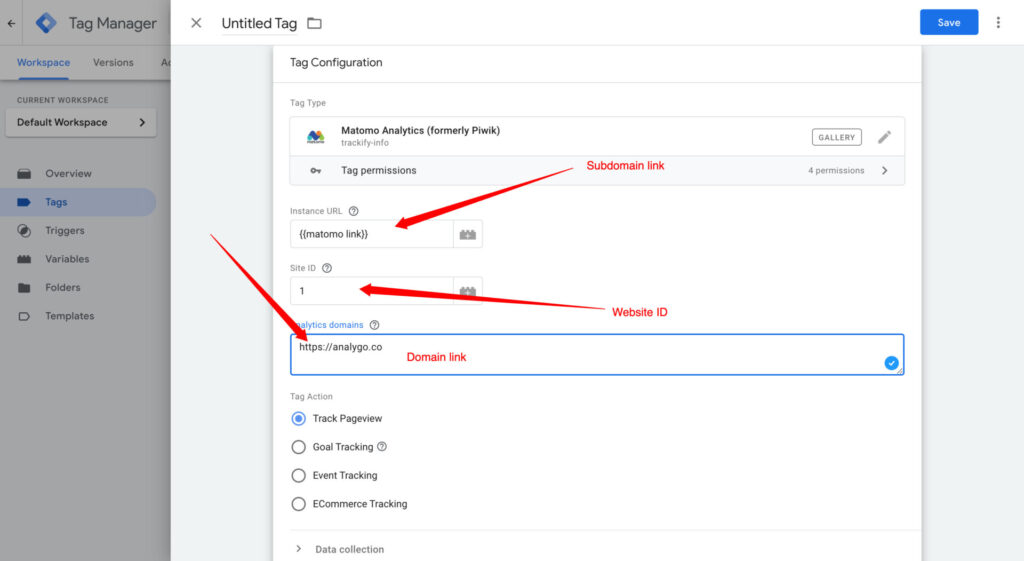The height and width of the screenshot is (561, 1024).
Task: Click help icon beside Instance URL label
Action: tap(354, 211)
